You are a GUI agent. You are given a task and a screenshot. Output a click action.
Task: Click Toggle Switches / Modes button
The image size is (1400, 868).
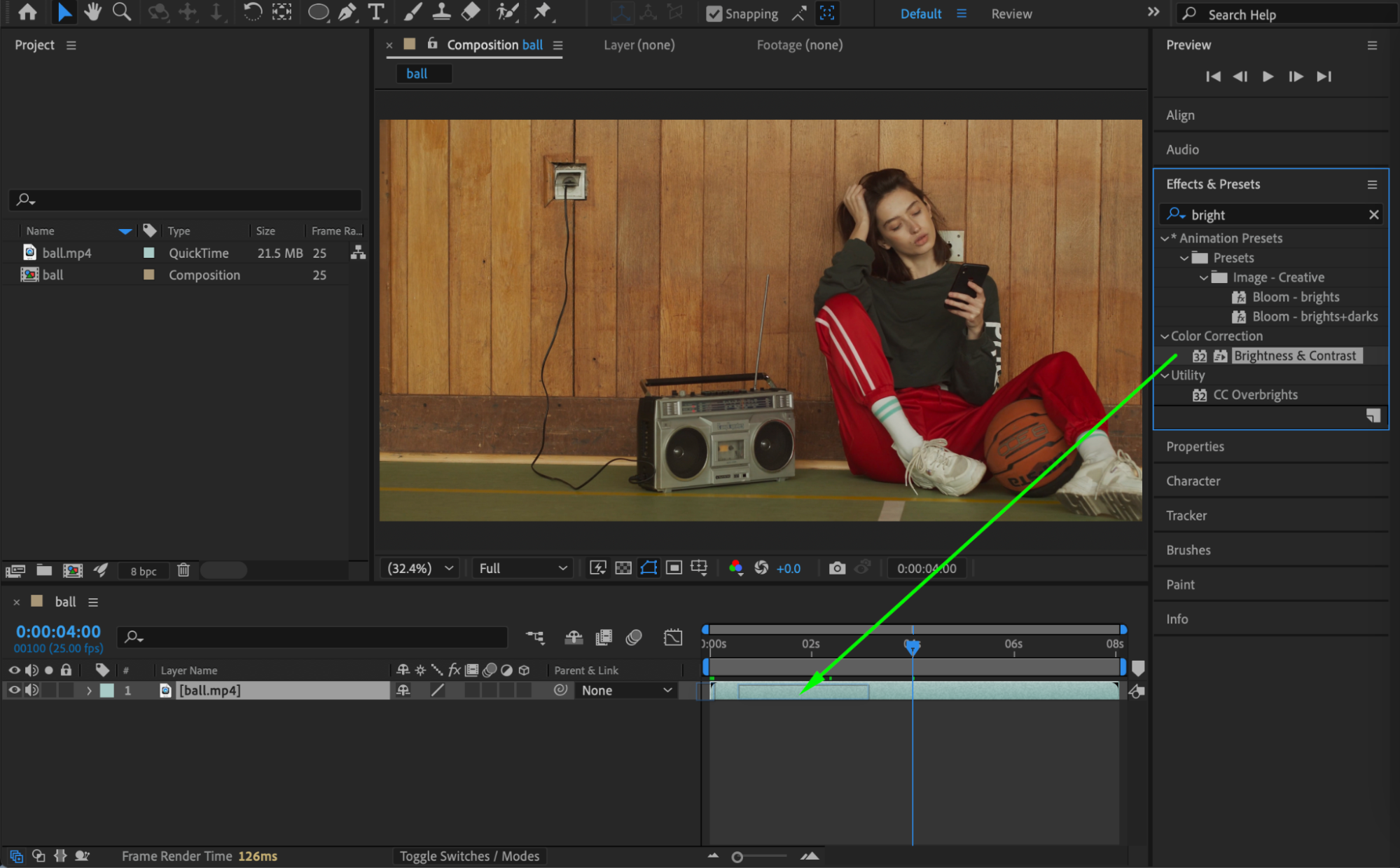pyautogui.click(x=469, y=856)
